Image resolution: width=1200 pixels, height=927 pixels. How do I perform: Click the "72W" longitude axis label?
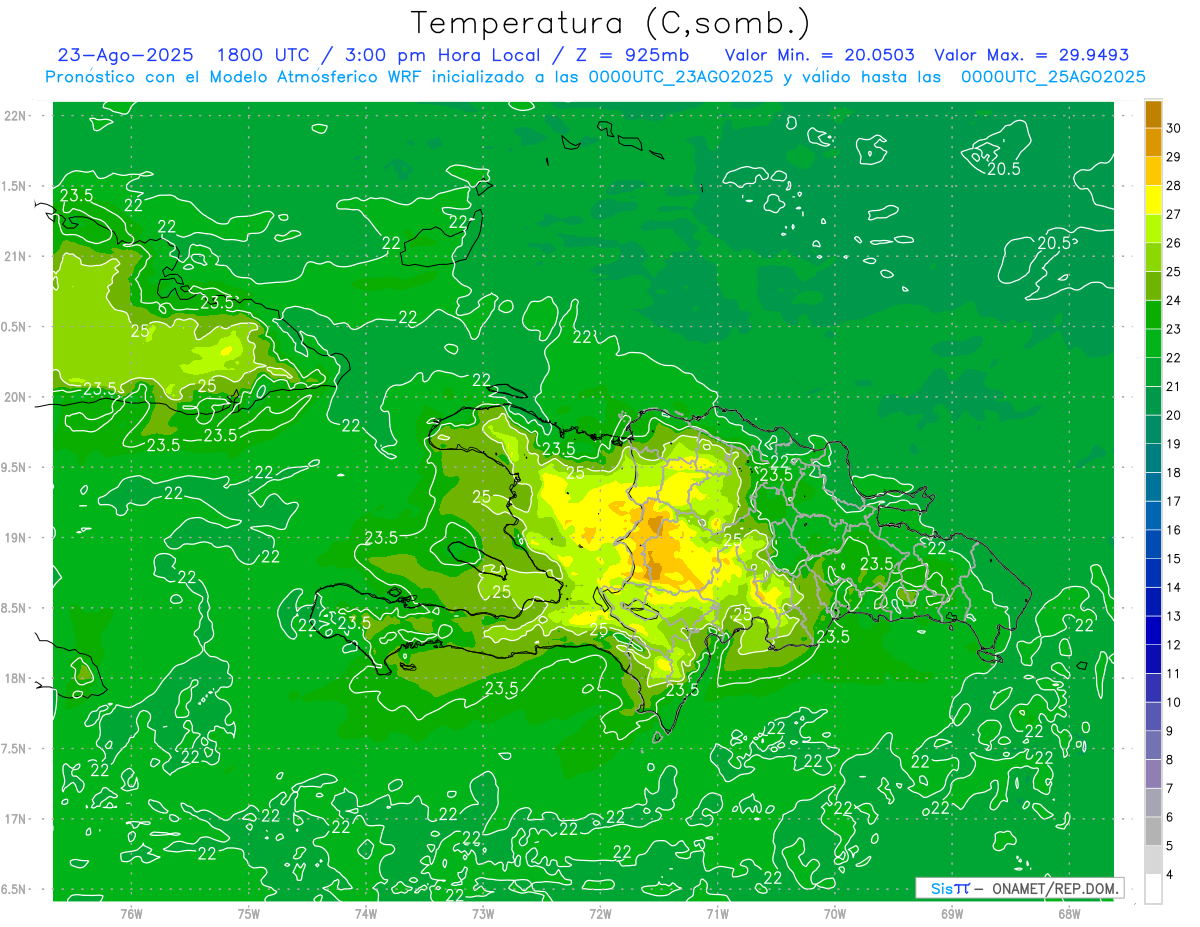[x=600, y=913]
